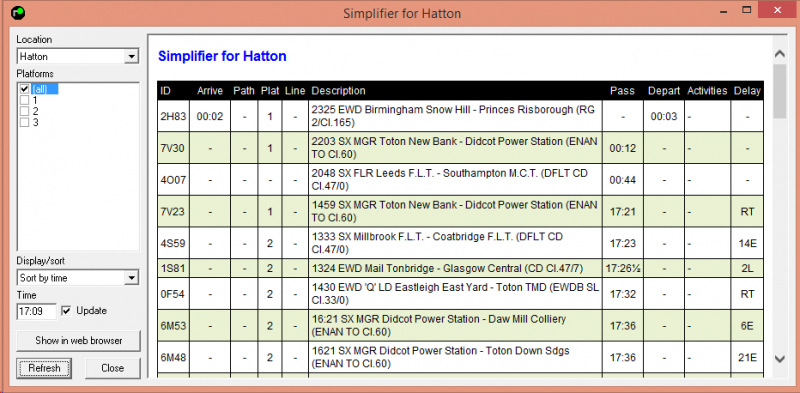Click the 2L delay value for 1S81

click(747, 268)
